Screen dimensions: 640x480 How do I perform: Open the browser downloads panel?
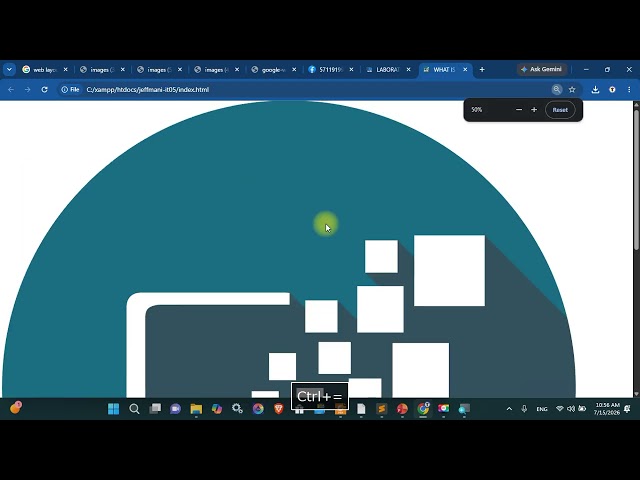(596, 89)
